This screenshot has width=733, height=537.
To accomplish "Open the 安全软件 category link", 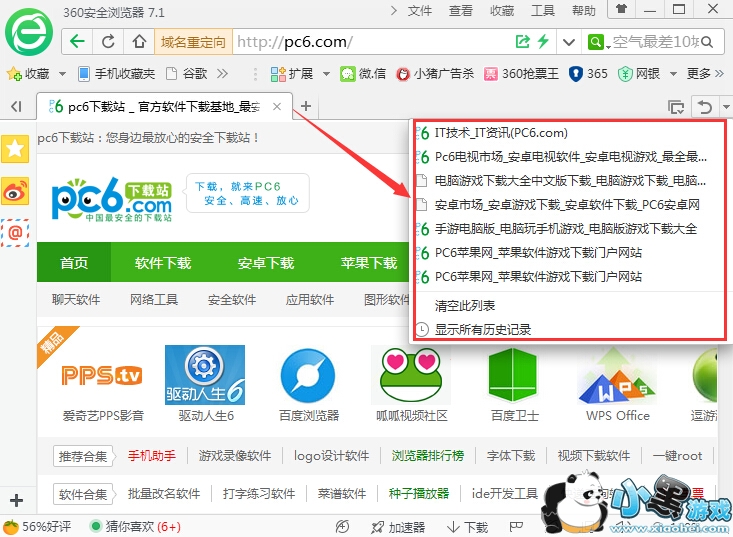I will point(232,300).
